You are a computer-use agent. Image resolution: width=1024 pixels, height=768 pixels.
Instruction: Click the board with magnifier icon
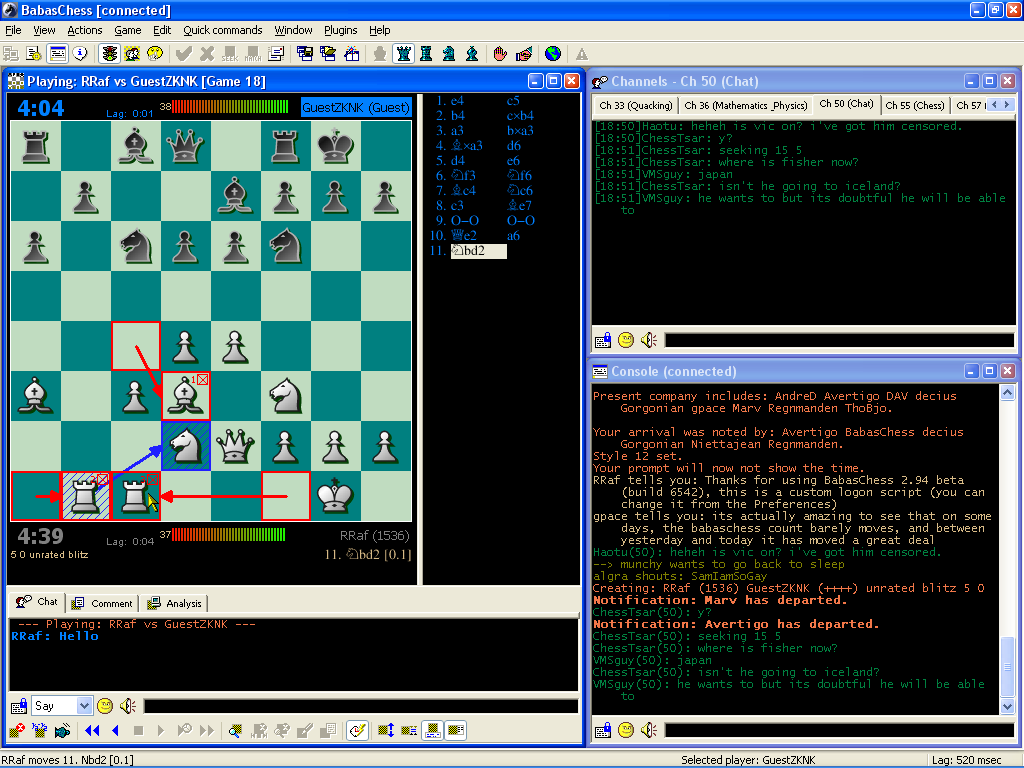pyautogui.click(x=235, y=730)
